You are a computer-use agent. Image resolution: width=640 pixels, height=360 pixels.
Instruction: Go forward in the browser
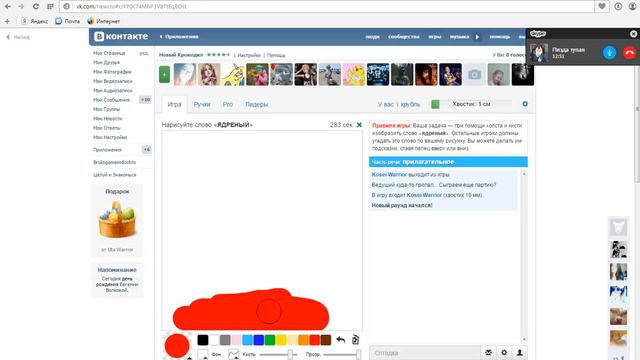click(21, 7)
